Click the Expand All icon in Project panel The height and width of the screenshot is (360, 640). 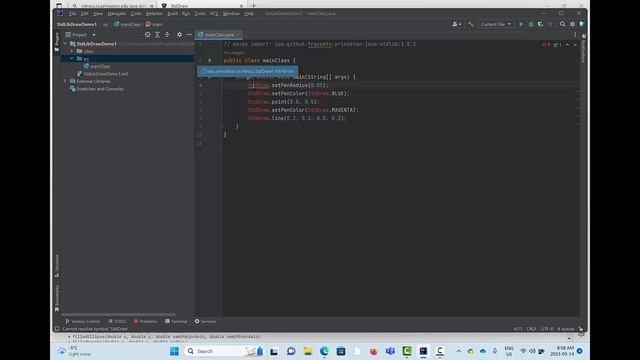(x=158, y=35)
